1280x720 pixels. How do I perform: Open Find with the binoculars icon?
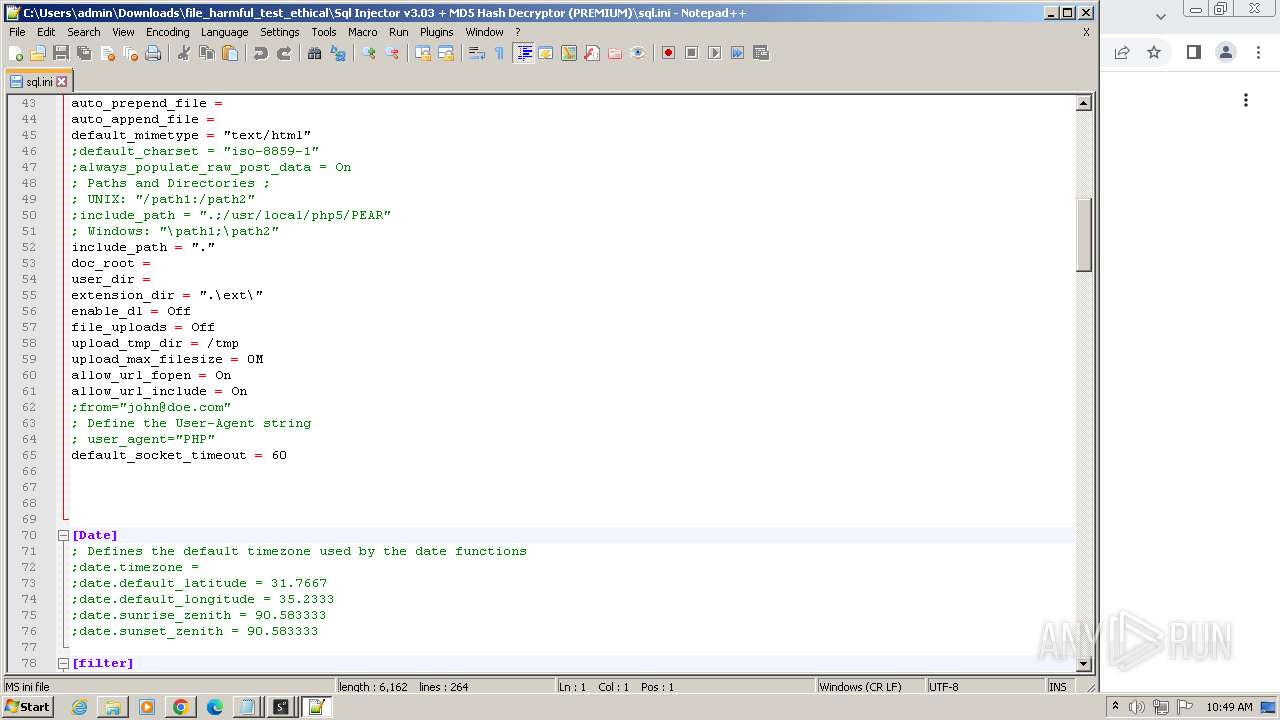tap(315, 53)
